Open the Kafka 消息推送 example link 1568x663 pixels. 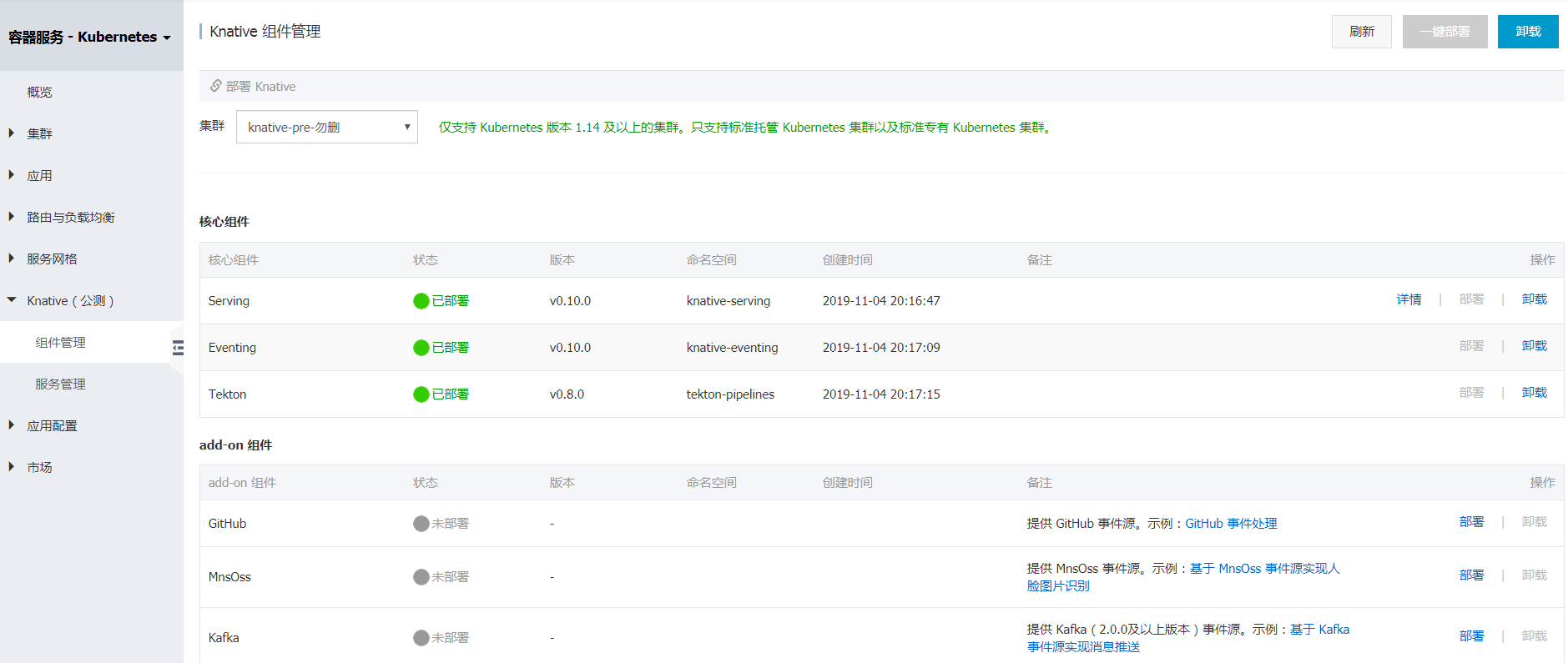pos(1319,630)
